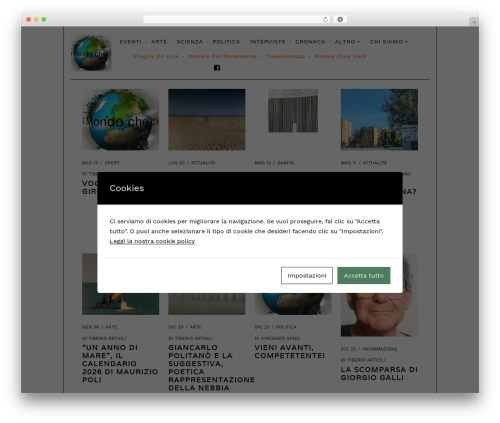Open article Giancarlo Politanò e la nebbia
Image resolution: width=500 pixels, height=423 pixels.
[211, 368]
